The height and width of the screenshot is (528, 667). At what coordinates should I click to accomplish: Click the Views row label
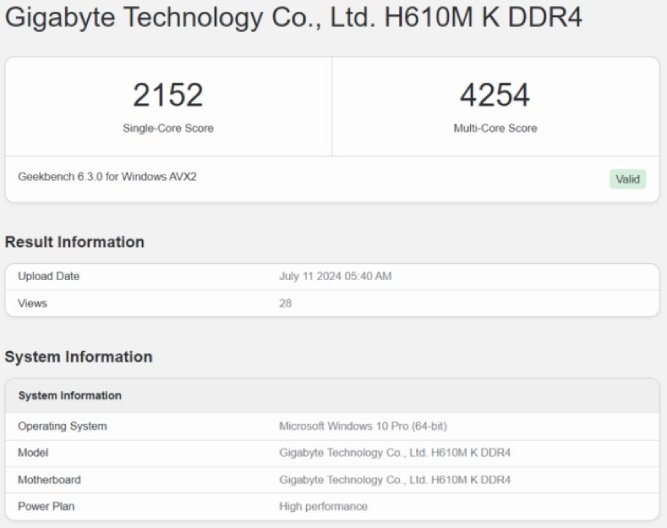[32, 303]
